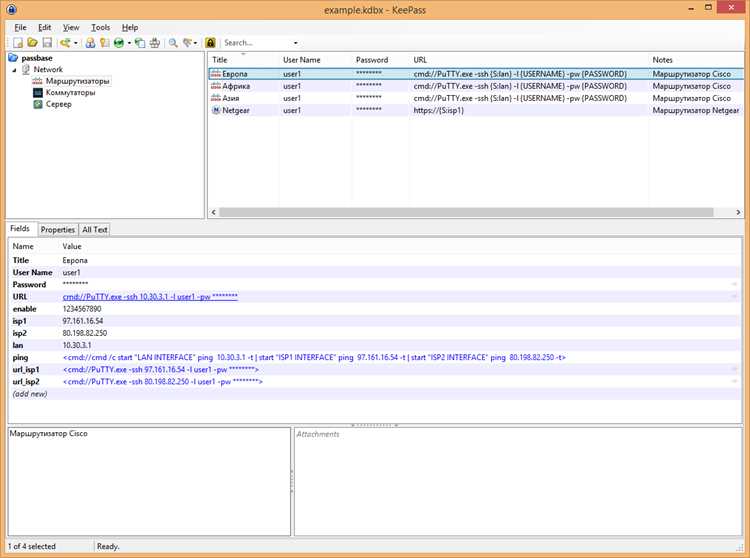The height and width of the screenshot is (558, 750).
Task: Open the Tools menu
Action: click(100, 27)
